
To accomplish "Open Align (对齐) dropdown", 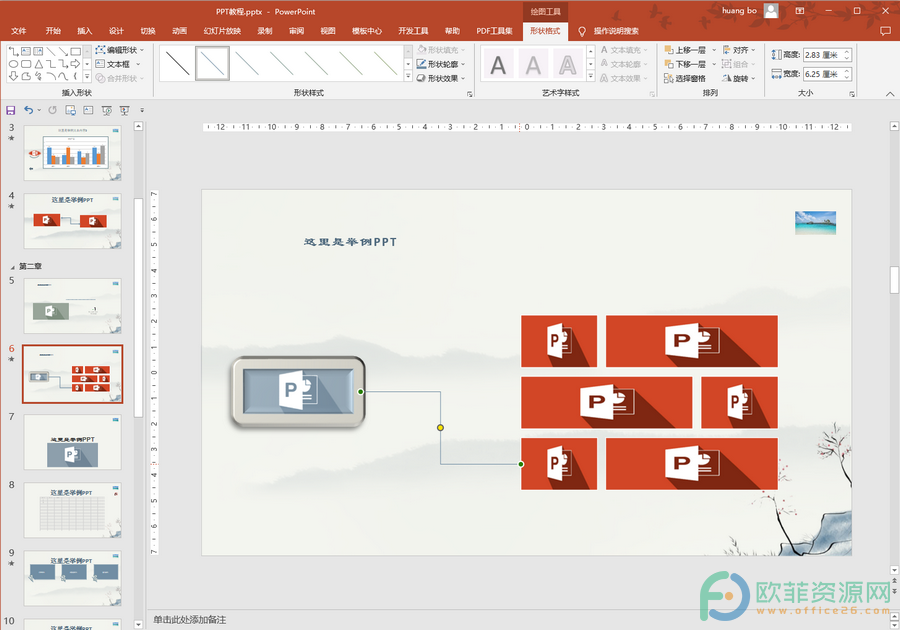I will coord(739,50).
